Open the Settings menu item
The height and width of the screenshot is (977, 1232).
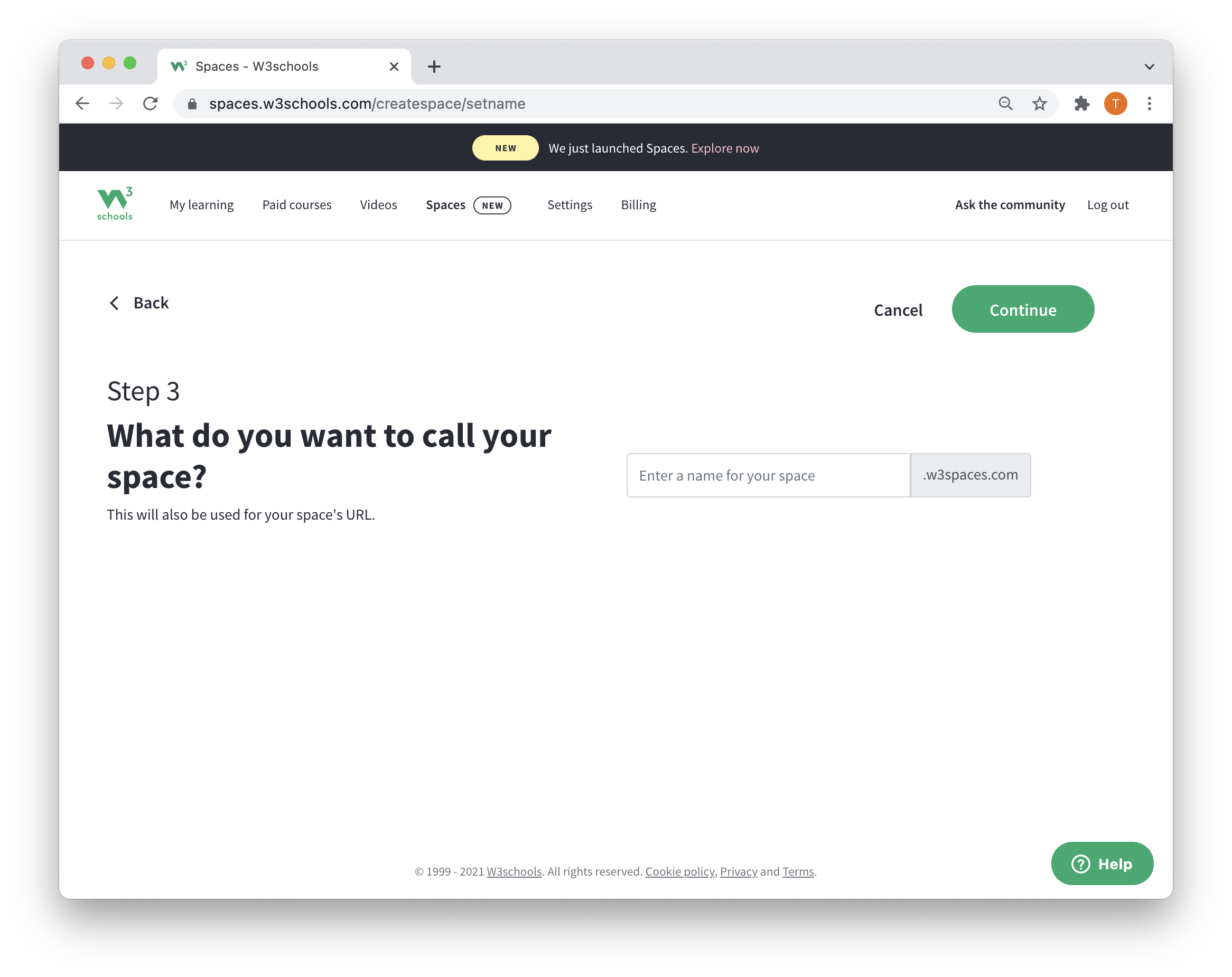pyautogui.click(x=568, y=204)
